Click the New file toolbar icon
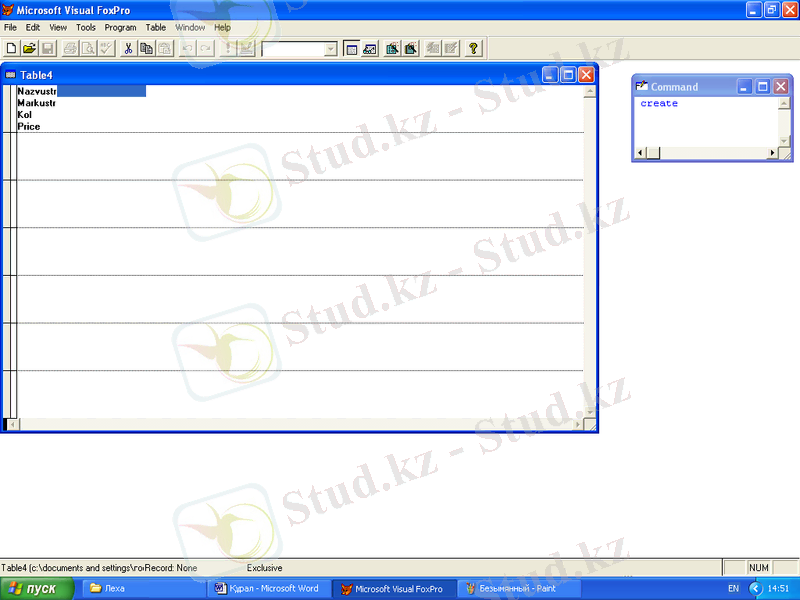800x600 pixels. coord(11,48)
